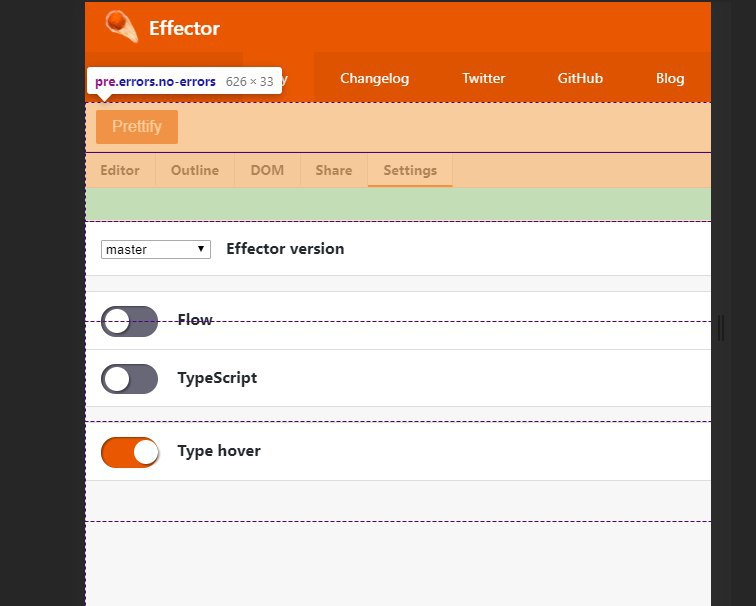The height and width of the screenshot is (606, 756).
Task: Open the Changelog navigation link
Action: coord(375,78)
